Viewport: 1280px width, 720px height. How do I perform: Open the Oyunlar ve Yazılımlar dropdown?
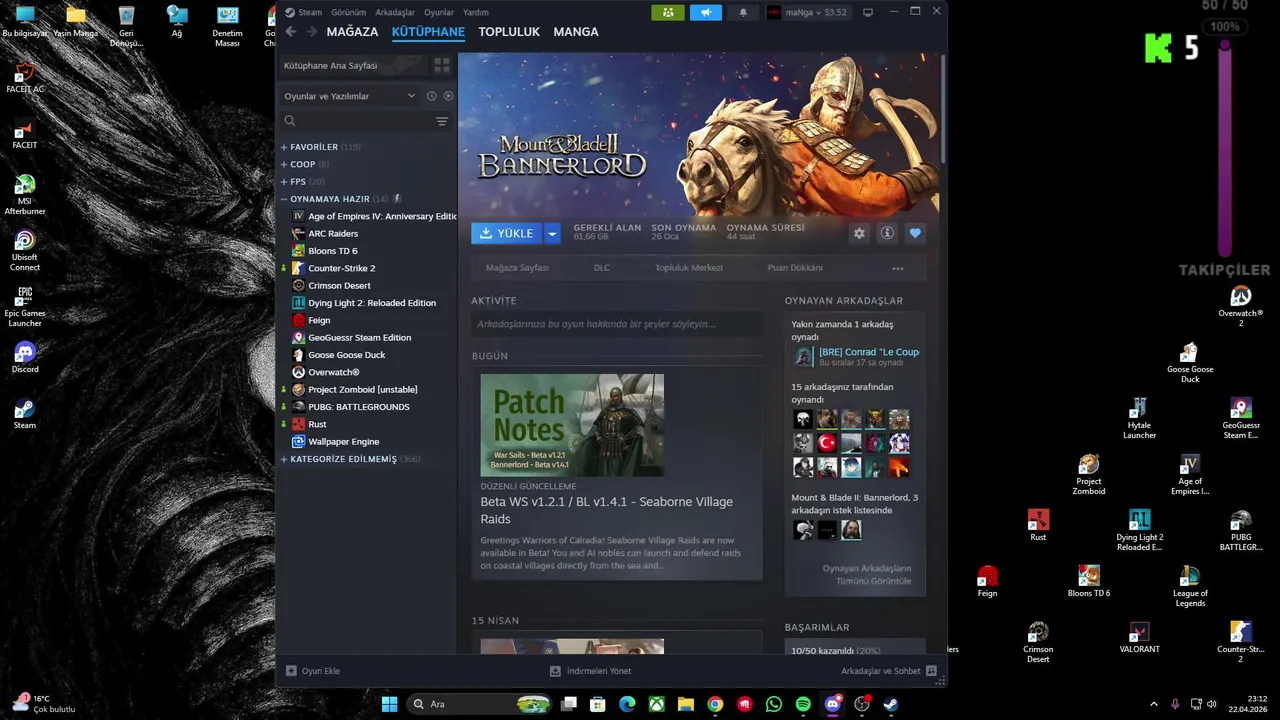349,96
